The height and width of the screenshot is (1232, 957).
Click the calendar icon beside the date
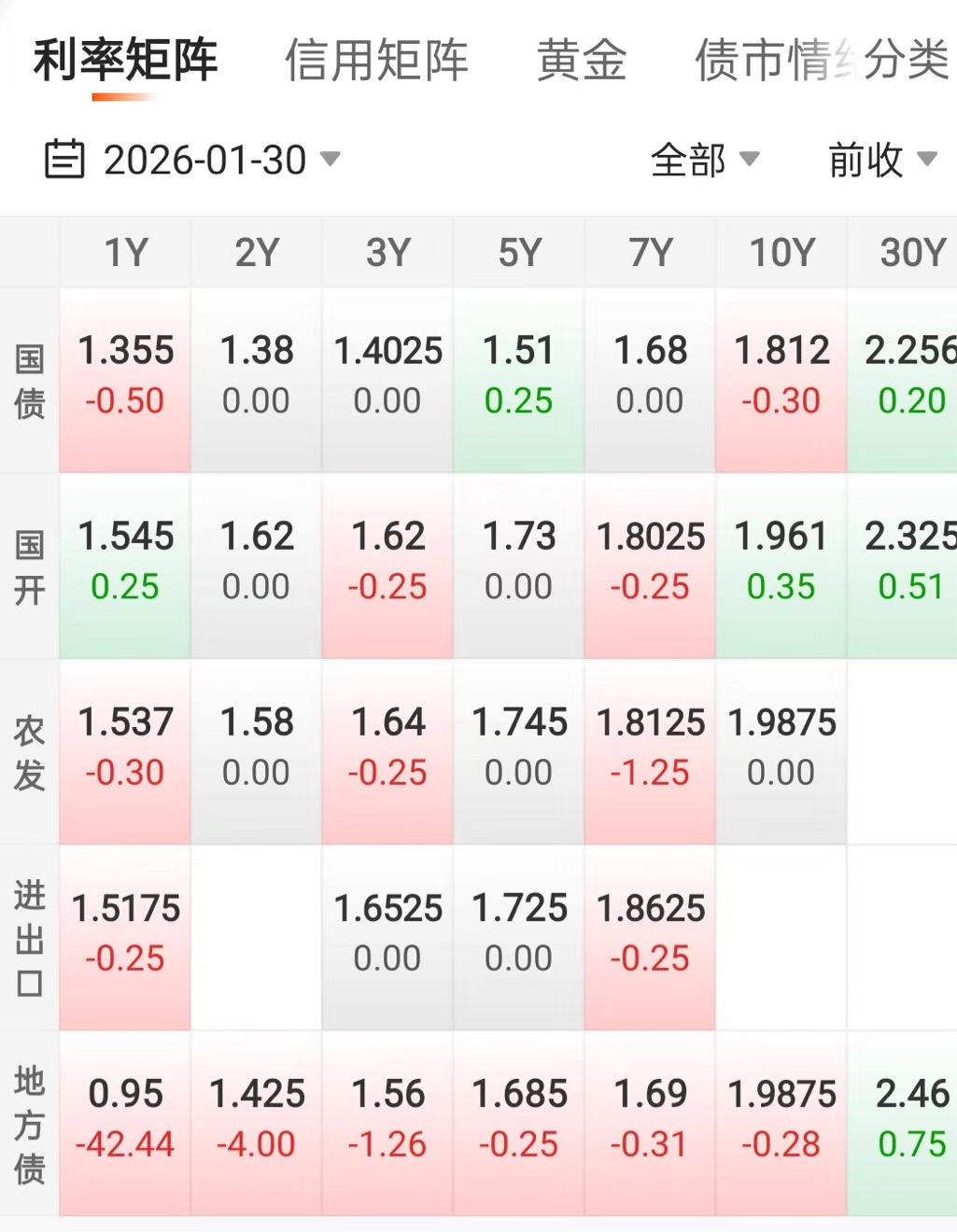pos(64,160)
